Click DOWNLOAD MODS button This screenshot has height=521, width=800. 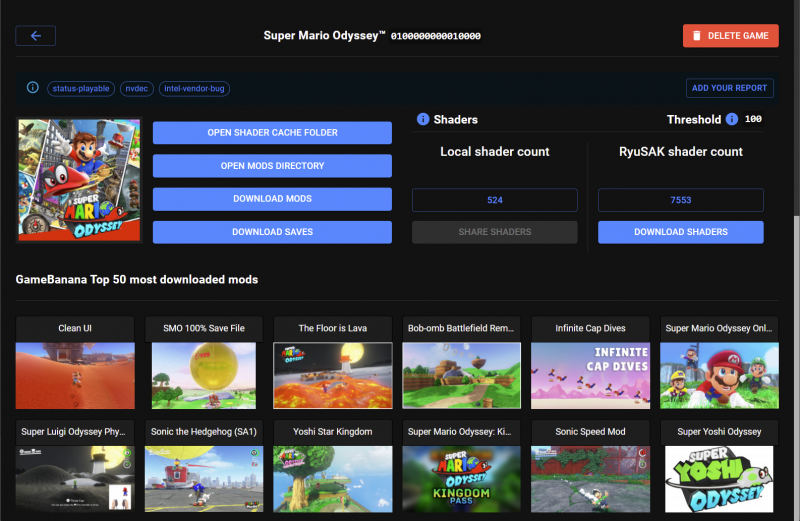(272, 199)
